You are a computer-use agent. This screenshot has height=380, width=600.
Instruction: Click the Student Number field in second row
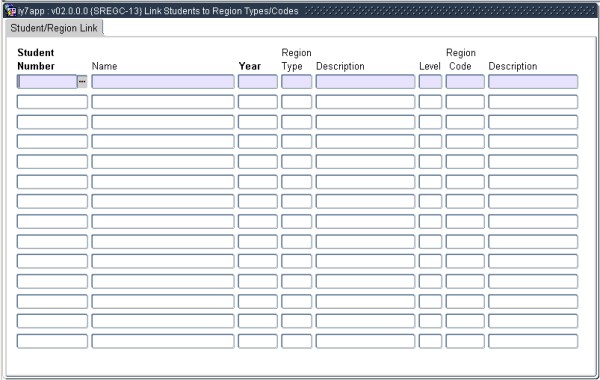(52, 102)
